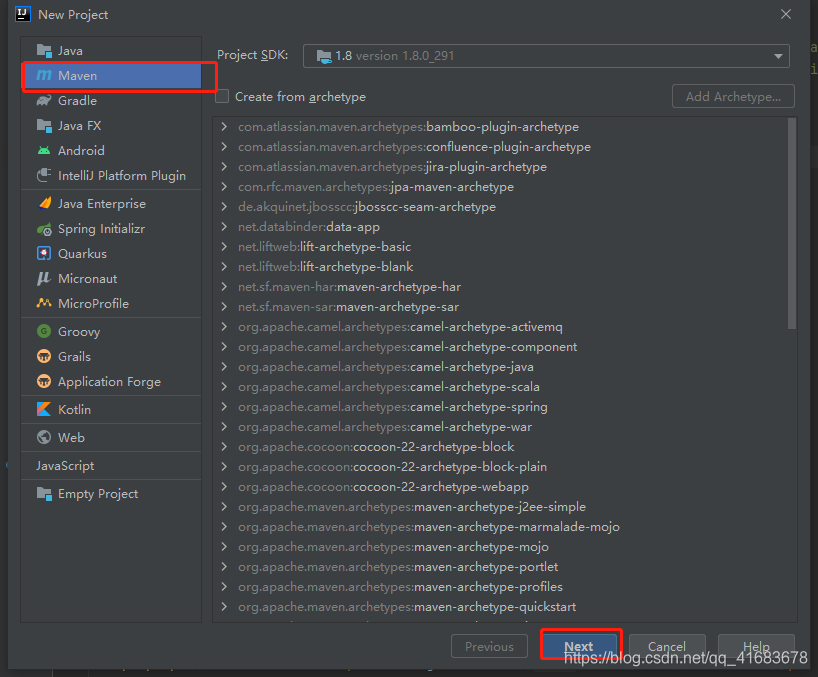This screenshot has width=818, height=677.
Task: Click the MicroProfile icon
Action: coord(44,303)
